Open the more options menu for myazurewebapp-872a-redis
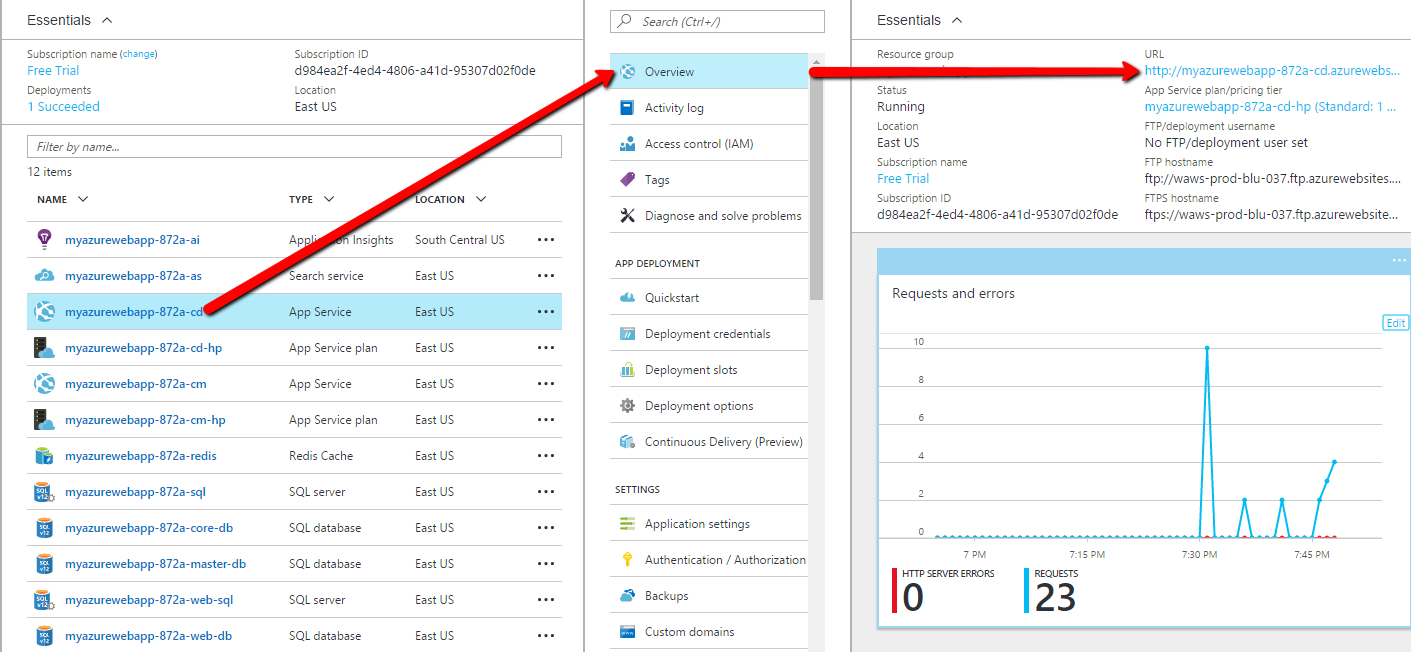This screenshot has height=652, width=1411. coord(546,456)
